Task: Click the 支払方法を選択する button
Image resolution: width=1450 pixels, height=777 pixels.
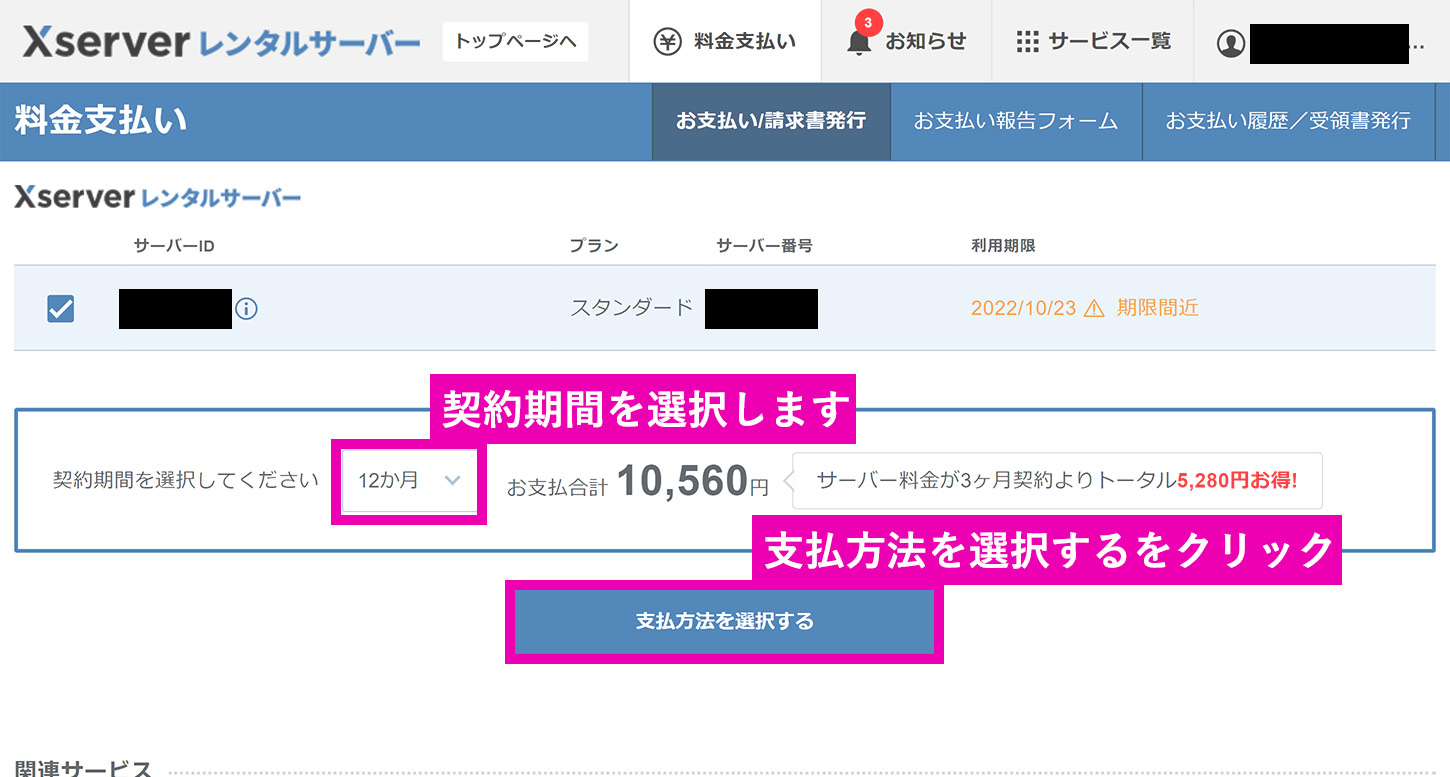Action: [x=725, y=621]
